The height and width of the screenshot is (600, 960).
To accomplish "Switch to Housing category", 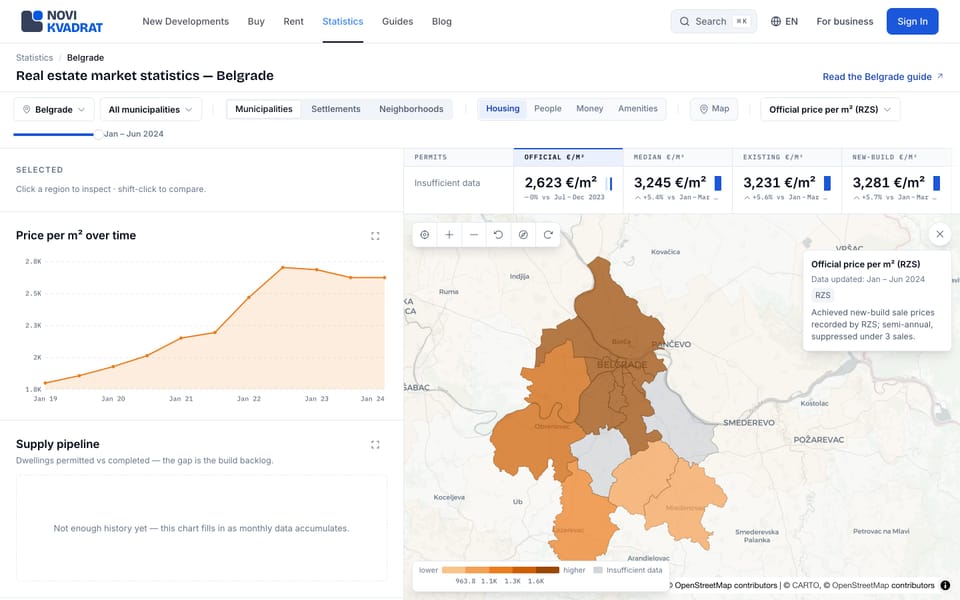I will pyautogui.click(x=503, y=109).
